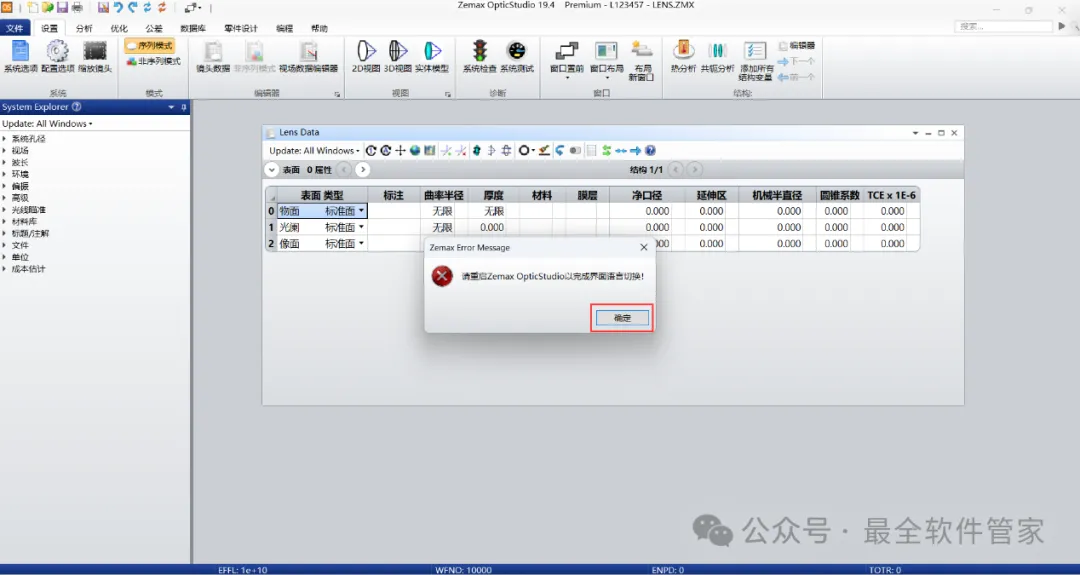Image resolution: width=1080 pixels, height=575 pixels.
Task: Click the green arrows icon in Lens Data toolbar
Action: tap(606, 150)
